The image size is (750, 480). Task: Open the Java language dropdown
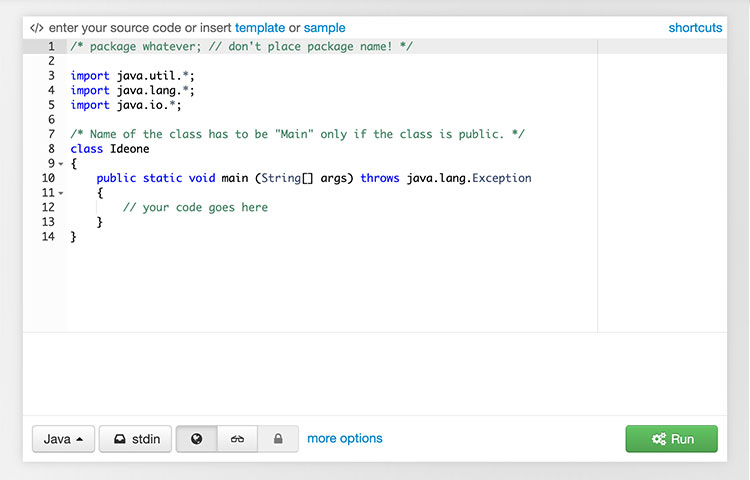[x=64, y=438]
